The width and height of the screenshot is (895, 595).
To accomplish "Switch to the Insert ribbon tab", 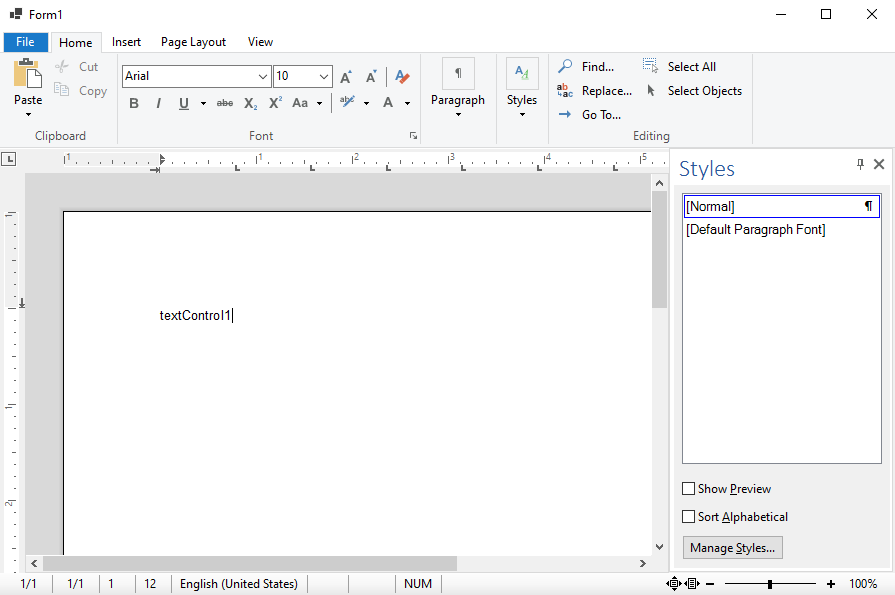I will pyautogui.click(x=126, y=42).
